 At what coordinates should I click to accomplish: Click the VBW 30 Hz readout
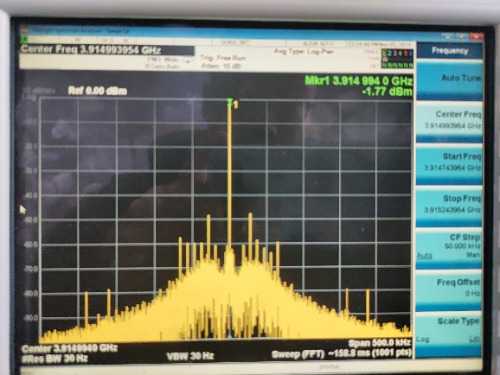click(x=190, y=356)
